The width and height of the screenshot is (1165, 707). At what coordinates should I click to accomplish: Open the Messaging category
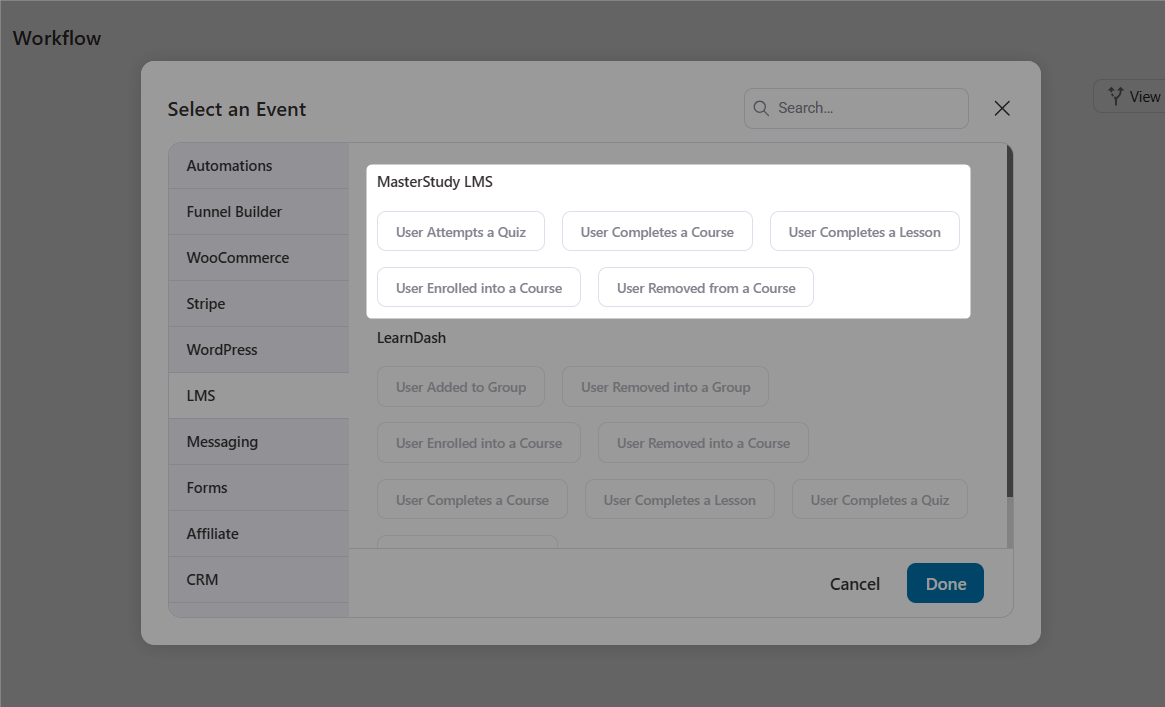pos(259,442)
